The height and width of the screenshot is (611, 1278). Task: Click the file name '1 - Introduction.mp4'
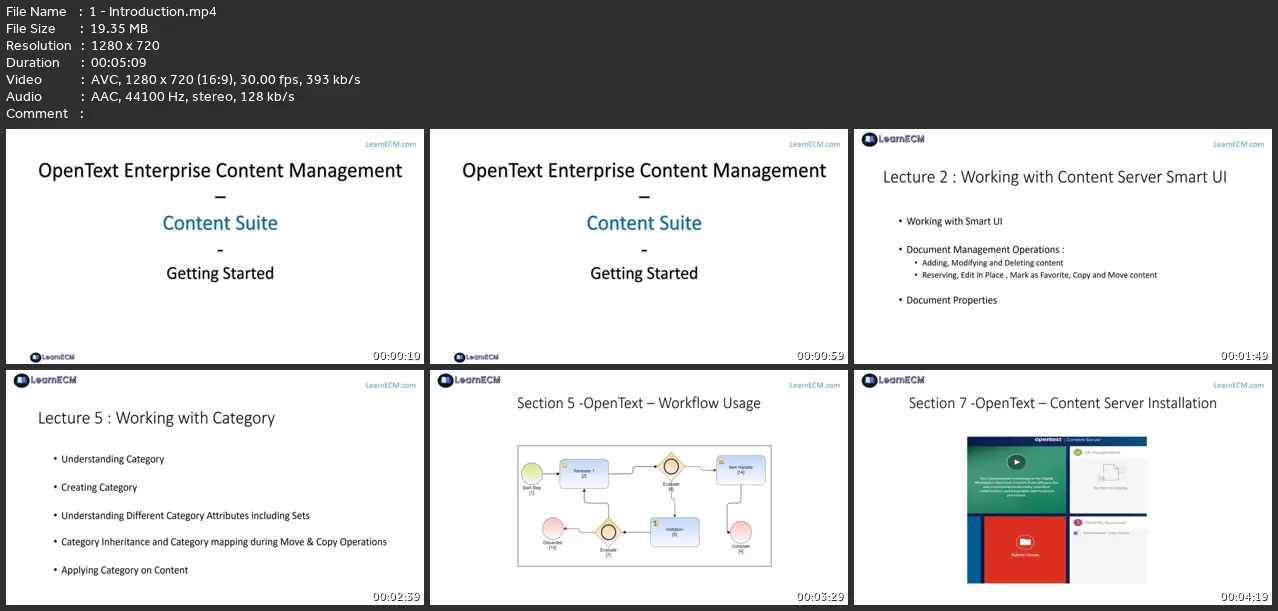click(x=153, y=12)
